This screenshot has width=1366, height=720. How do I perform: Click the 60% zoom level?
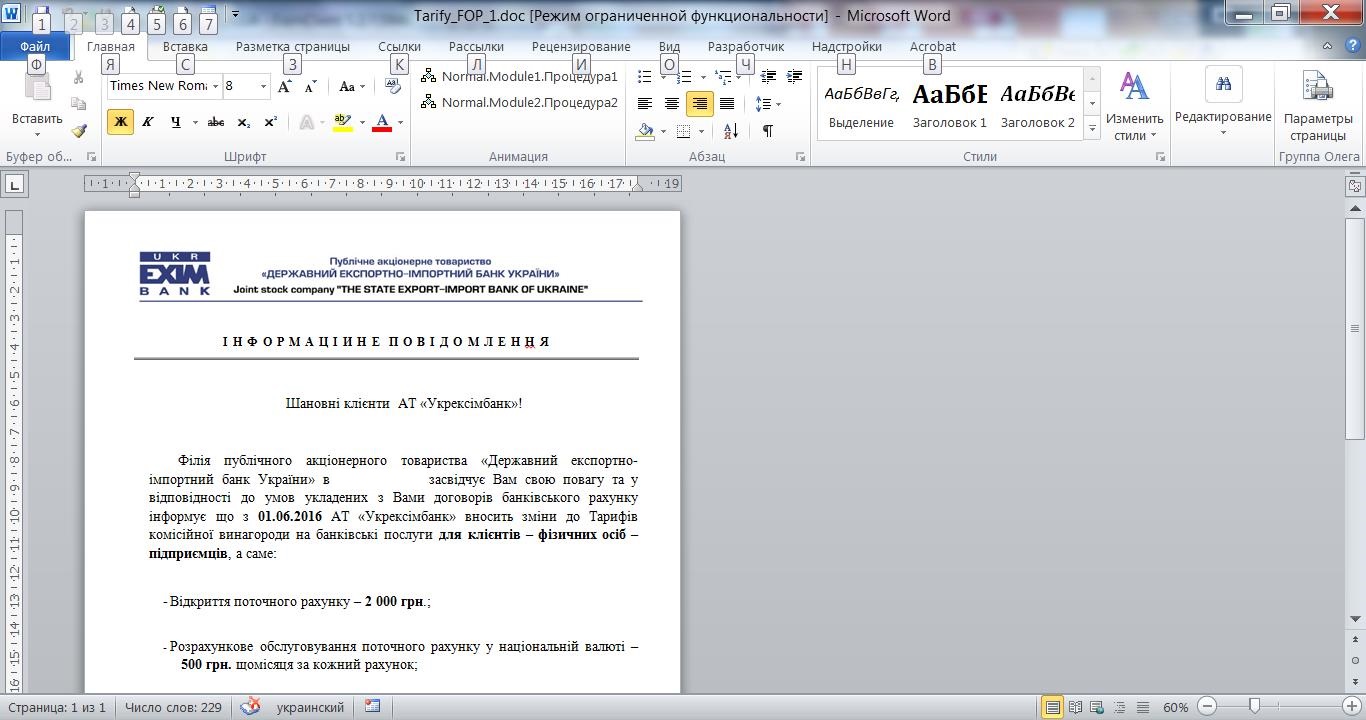(x=1175, y=707)
